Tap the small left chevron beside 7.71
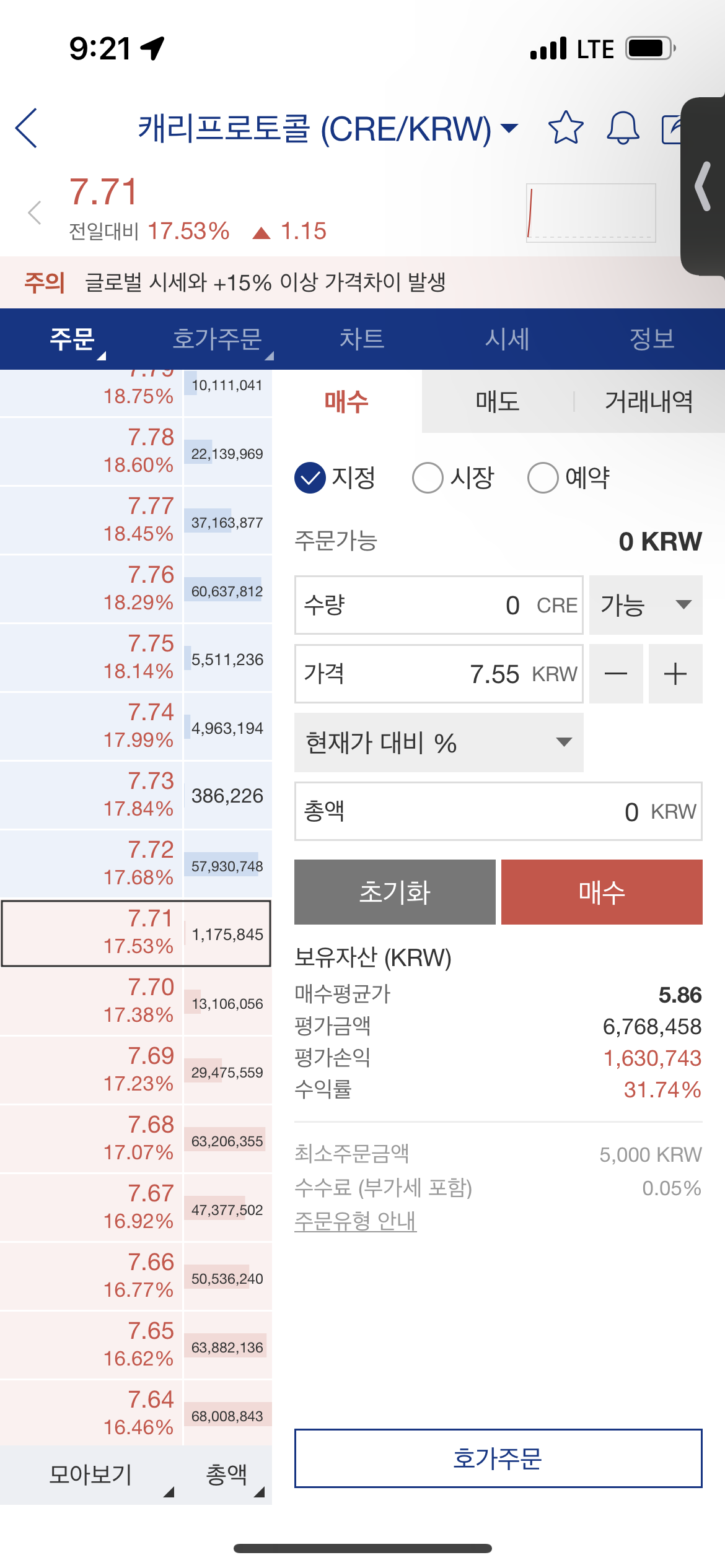 click(35, 212)
